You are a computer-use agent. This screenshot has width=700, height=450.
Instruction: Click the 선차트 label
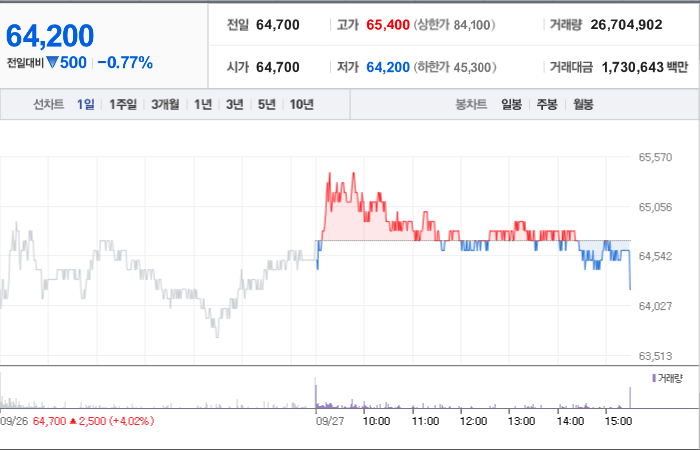49,104
